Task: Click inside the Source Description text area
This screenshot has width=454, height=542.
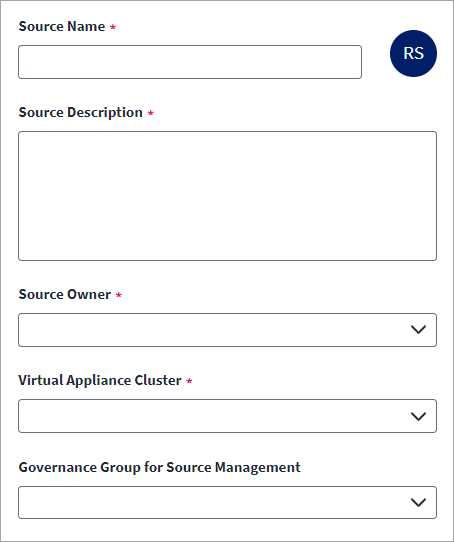Action: [228, 196]
